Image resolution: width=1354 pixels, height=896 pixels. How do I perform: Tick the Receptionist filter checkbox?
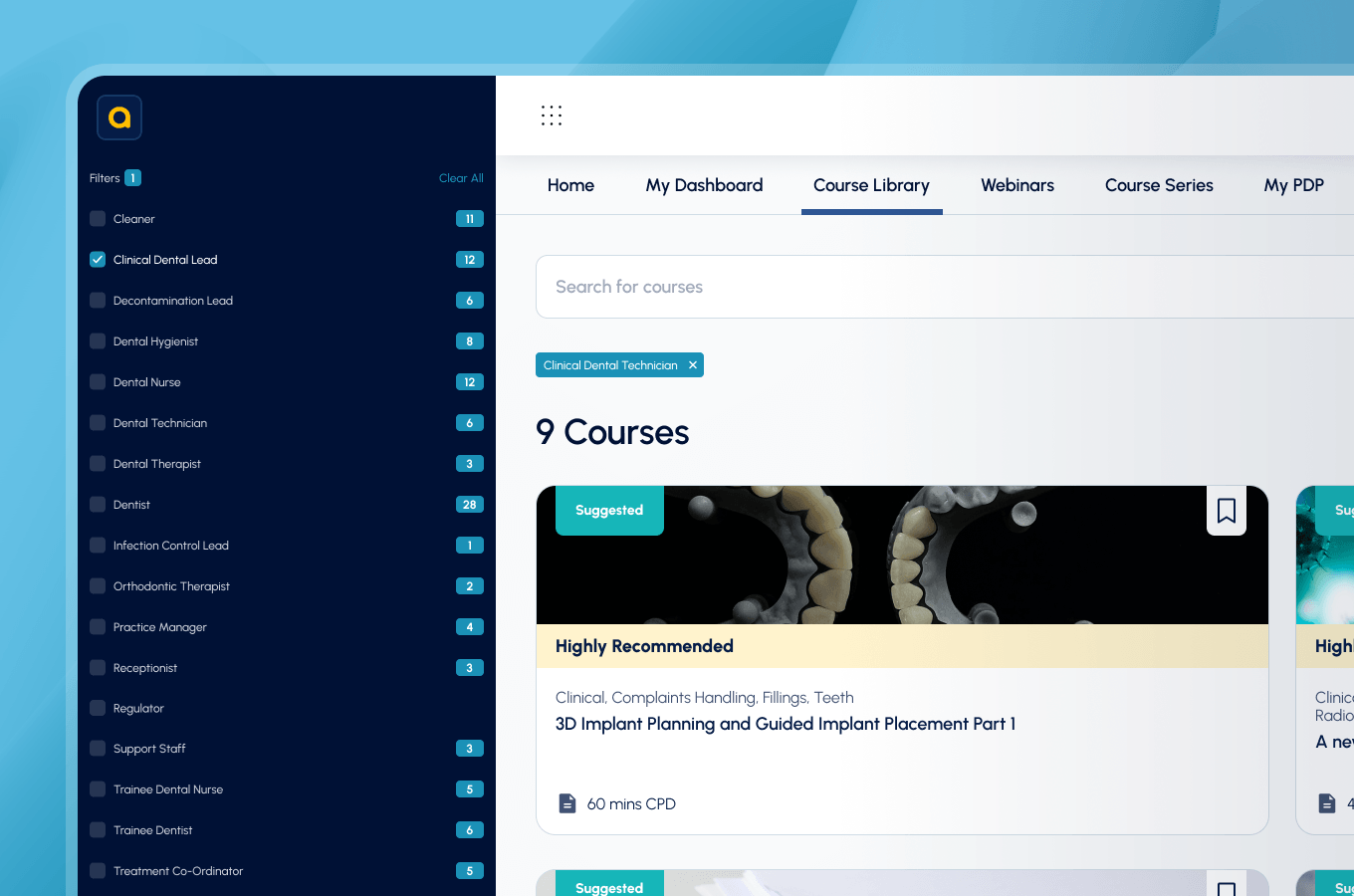coord(98,668)
